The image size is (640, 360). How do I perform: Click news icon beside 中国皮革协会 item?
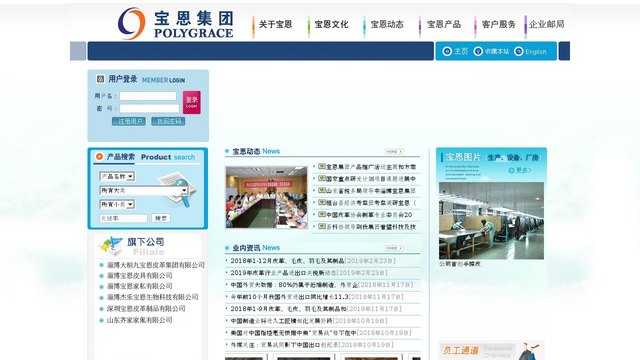pyautogui.click(x=322, y=214)
